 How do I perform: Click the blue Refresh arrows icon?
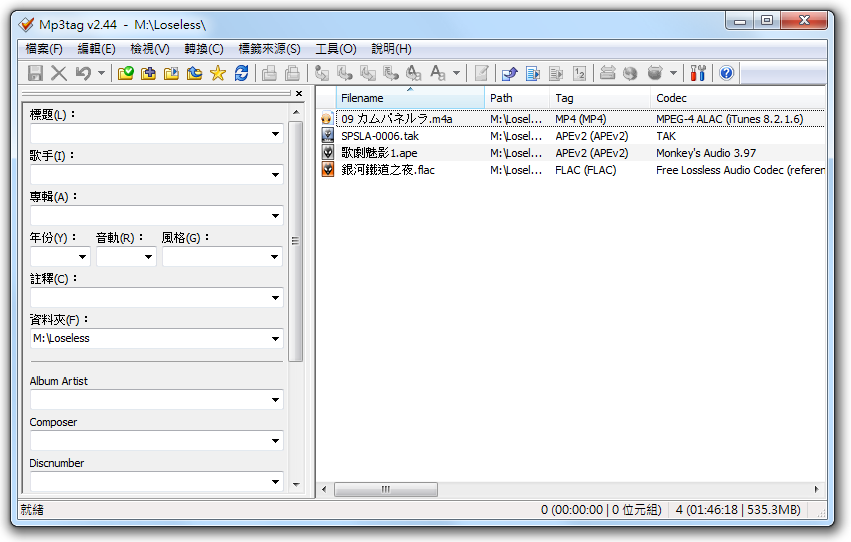[241, 73]
